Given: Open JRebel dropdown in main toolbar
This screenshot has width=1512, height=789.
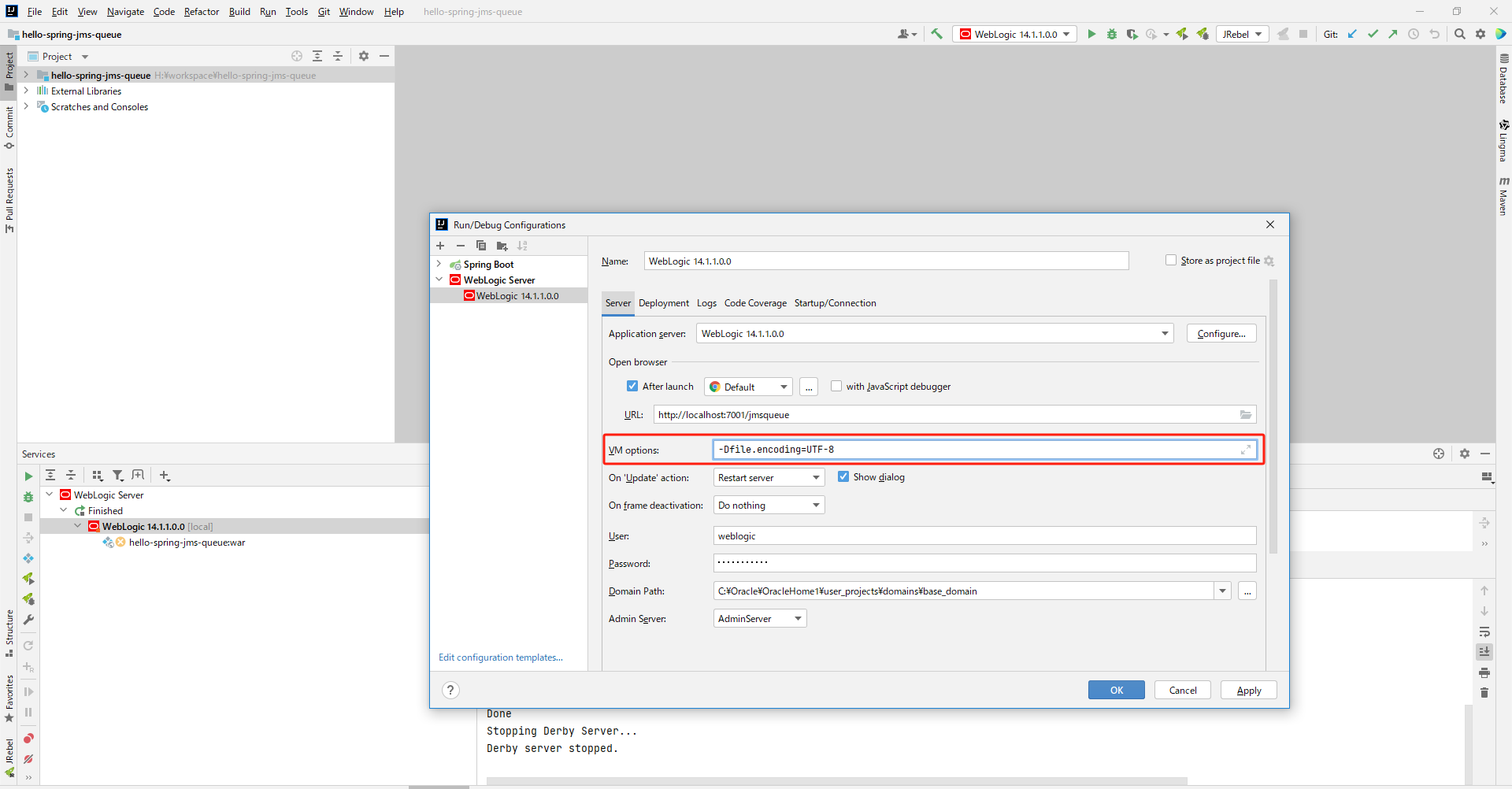Looking at the screenshot, I should (1243, 34).
